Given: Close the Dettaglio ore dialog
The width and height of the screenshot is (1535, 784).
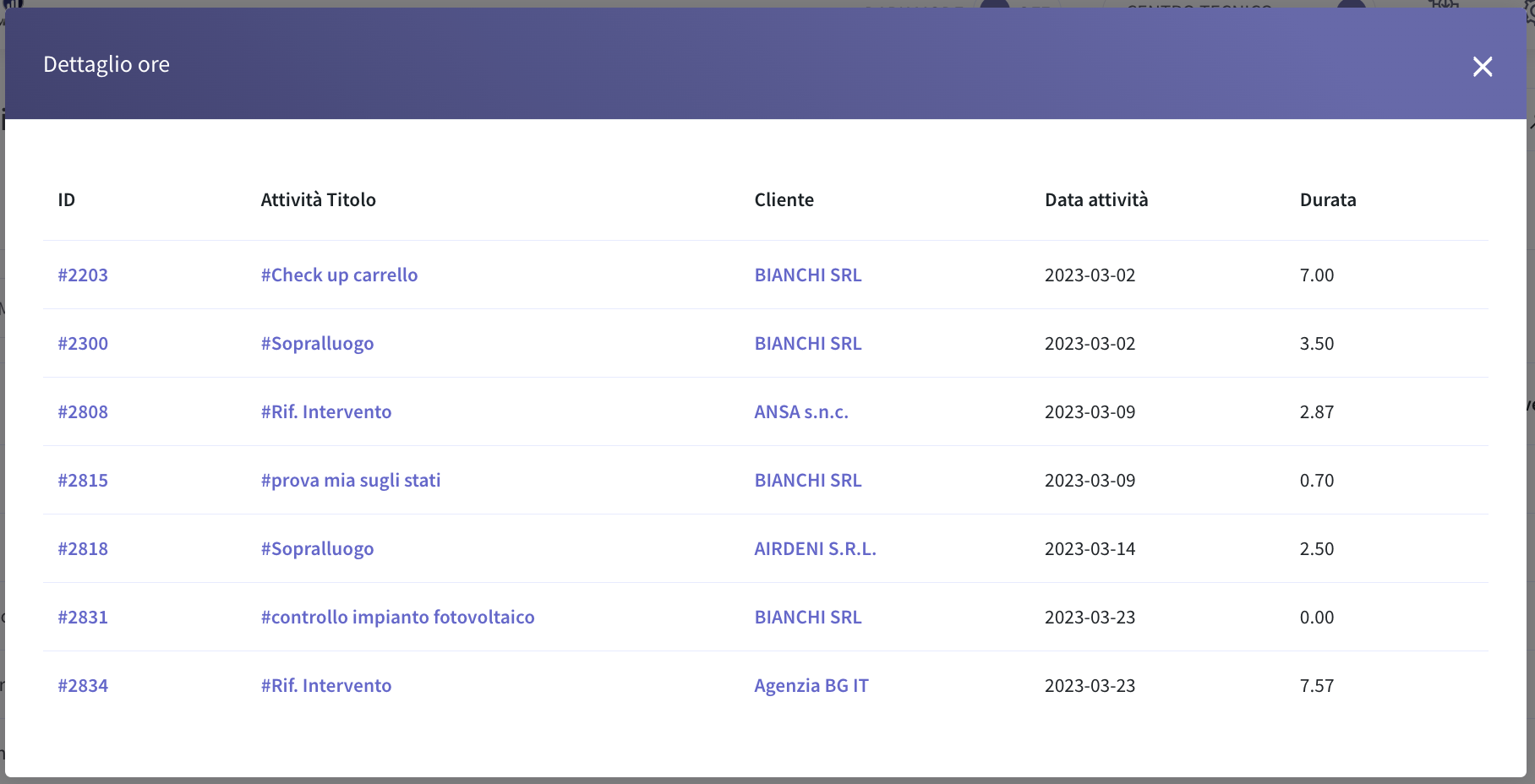Looking at the screenshot, I should (x=1483, y=67).
